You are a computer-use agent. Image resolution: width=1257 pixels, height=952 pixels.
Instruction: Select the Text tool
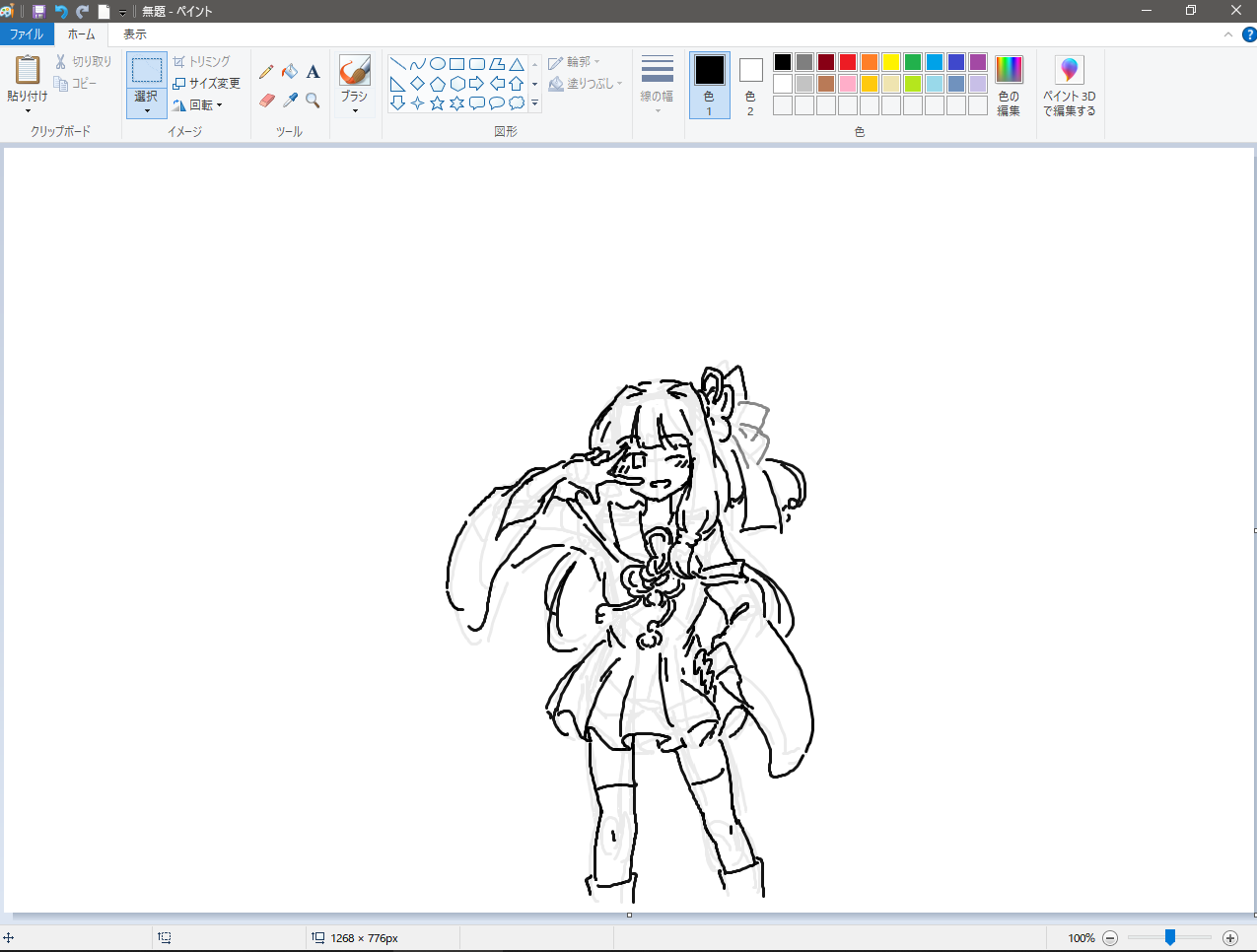[313, 72]
